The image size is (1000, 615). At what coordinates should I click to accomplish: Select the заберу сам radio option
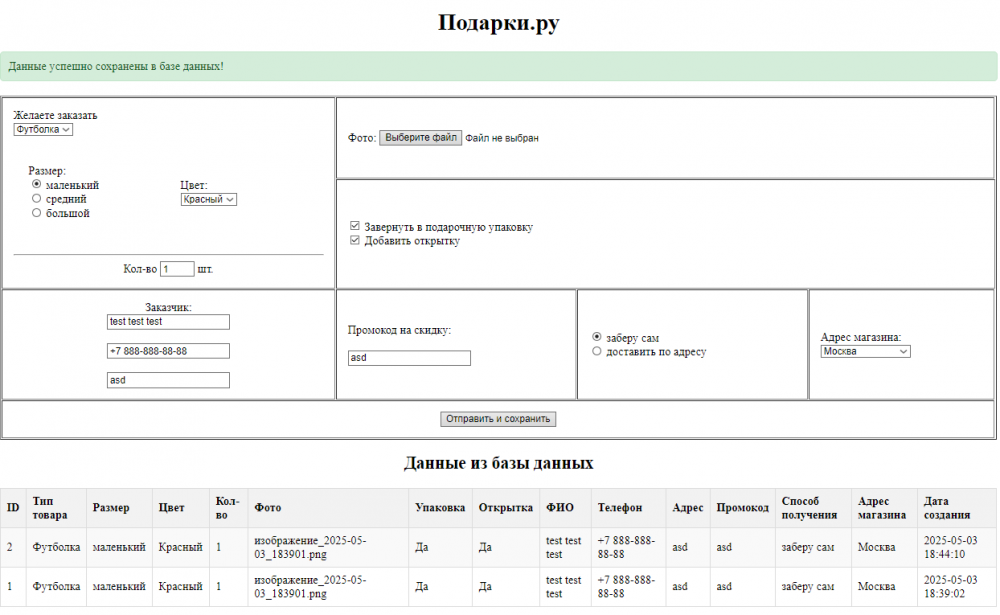[x=597, y=337]
